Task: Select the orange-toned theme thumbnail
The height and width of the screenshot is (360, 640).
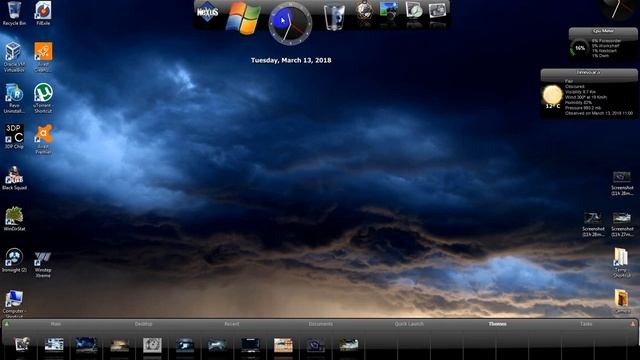Action: 283,345
